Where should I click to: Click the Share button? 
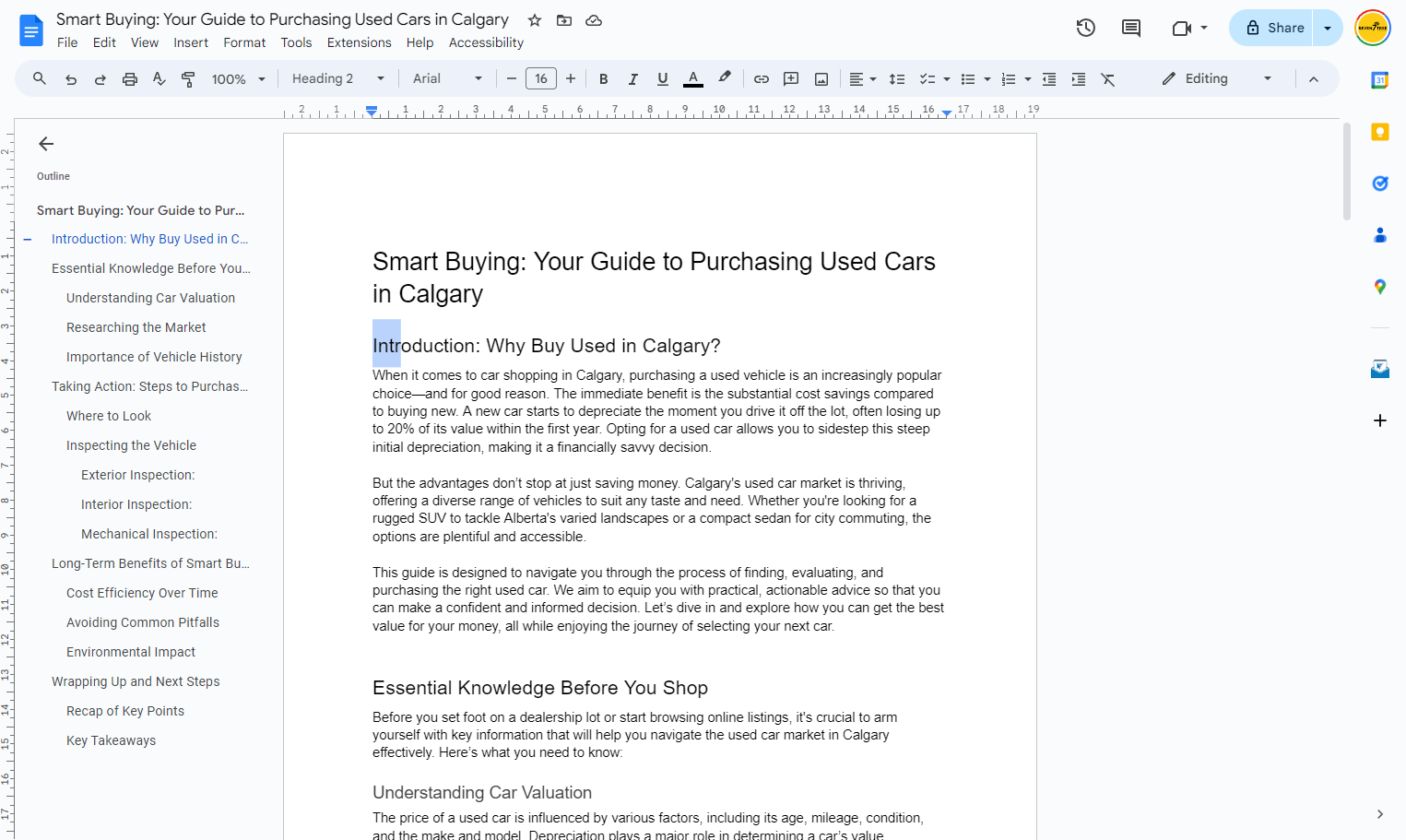(1272, 28)
